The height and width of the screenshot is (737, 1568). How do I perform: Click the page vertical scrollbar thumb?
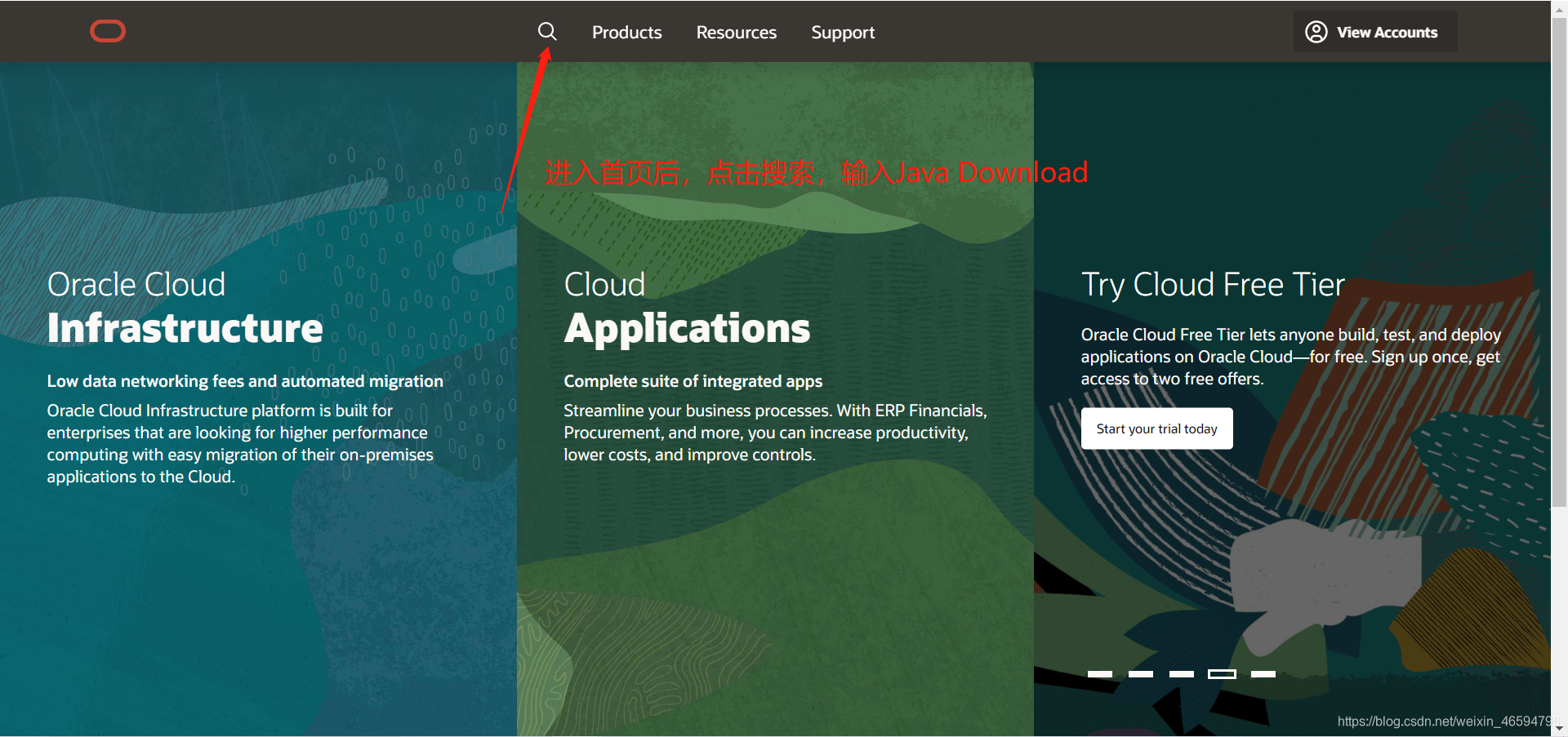tap(1559, 261)
